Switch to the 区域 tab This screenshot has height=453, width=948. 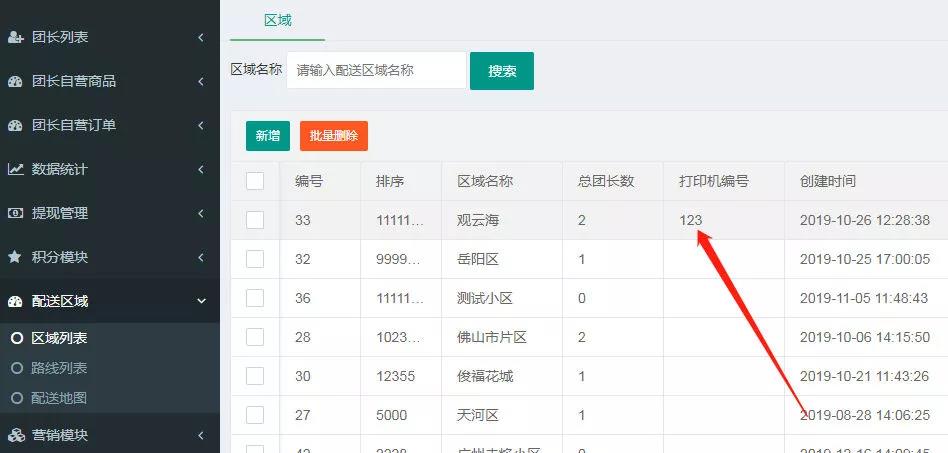[x=277, y=20]
